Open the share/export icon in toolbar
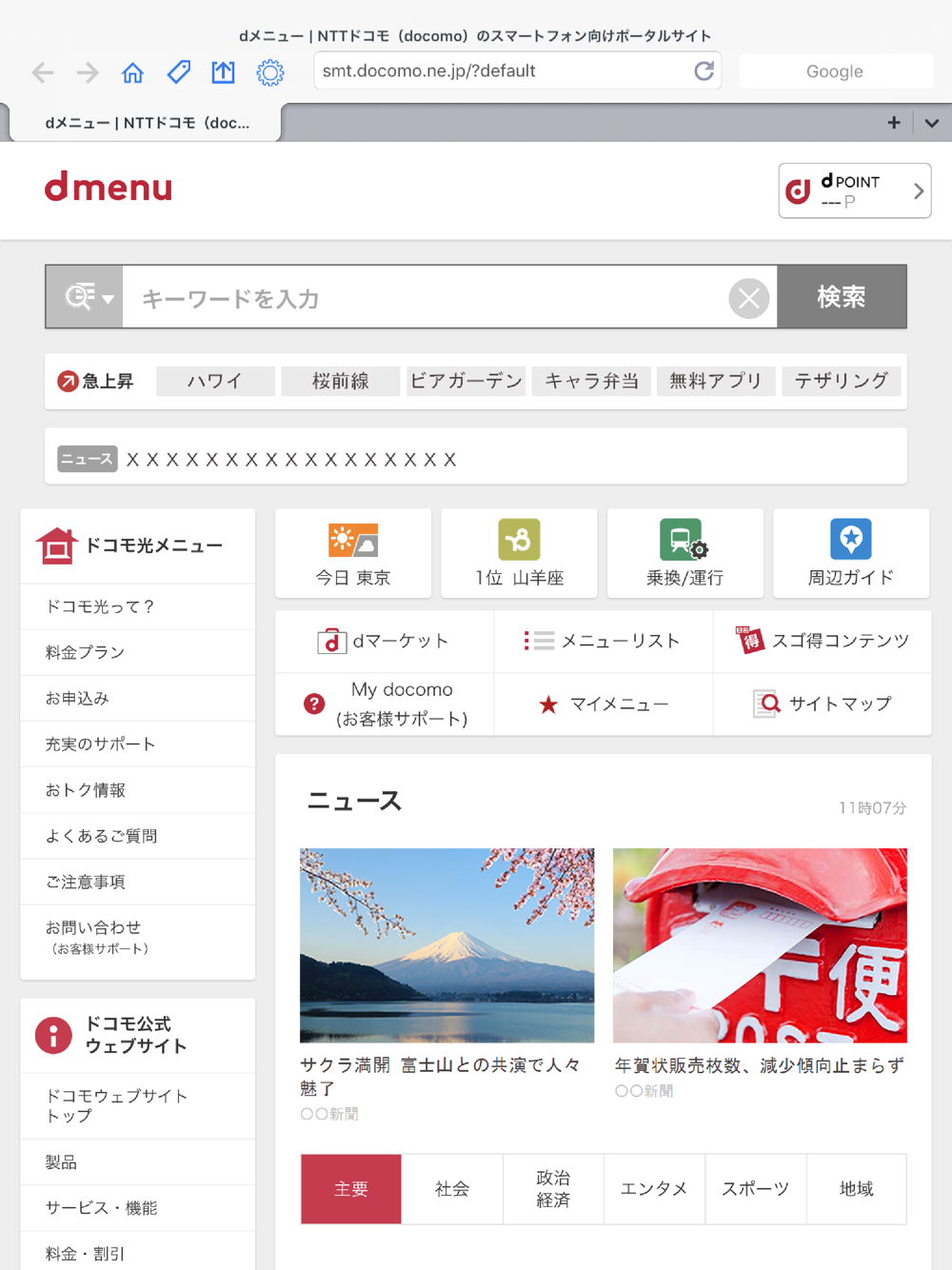This screenshot has width=952, height=1270. pyautogui.click(x=223, y=72)
